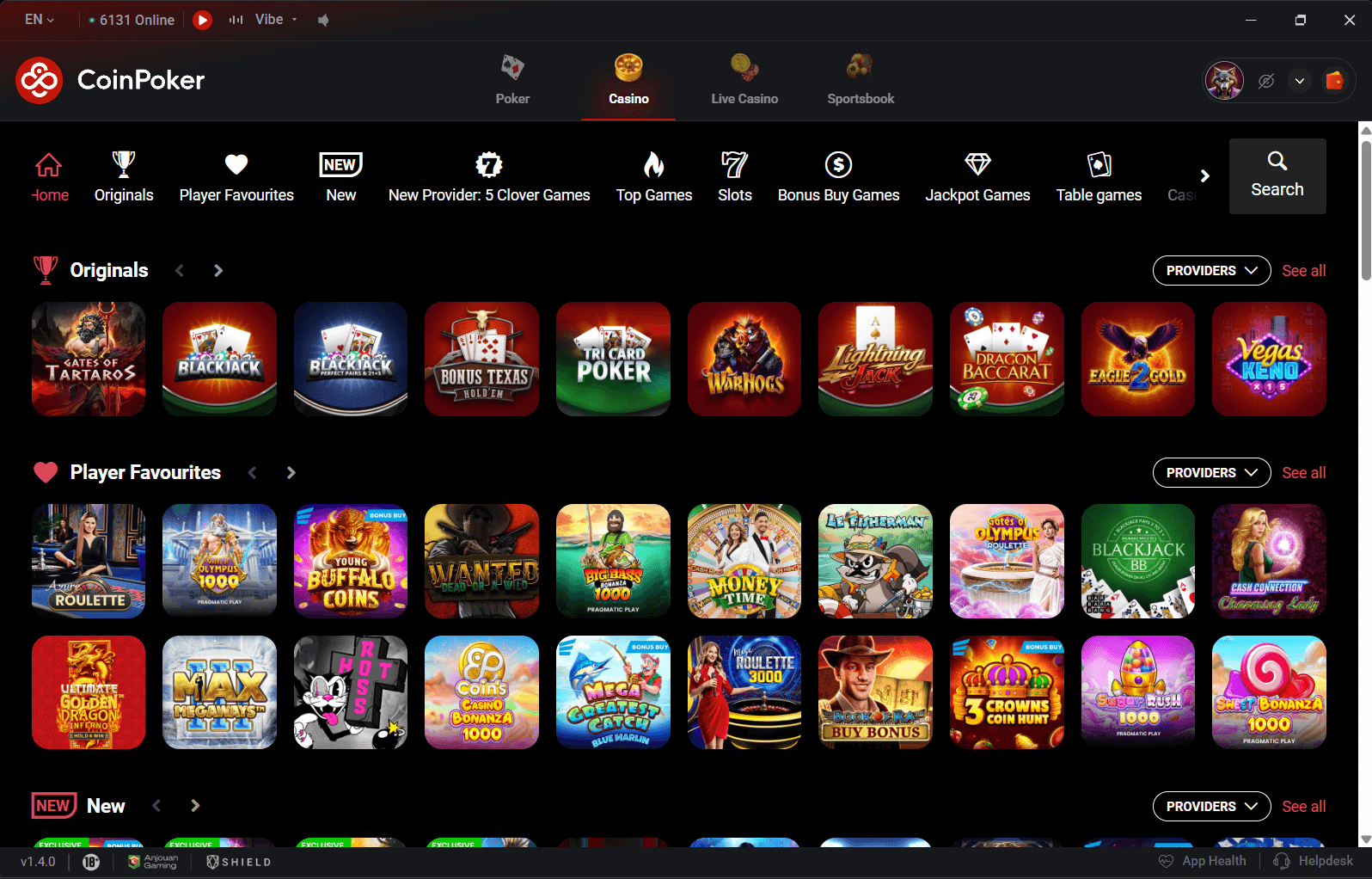See all Player Favourites games
This screenshot has height=879, width=1372.
click(1303, 472)
